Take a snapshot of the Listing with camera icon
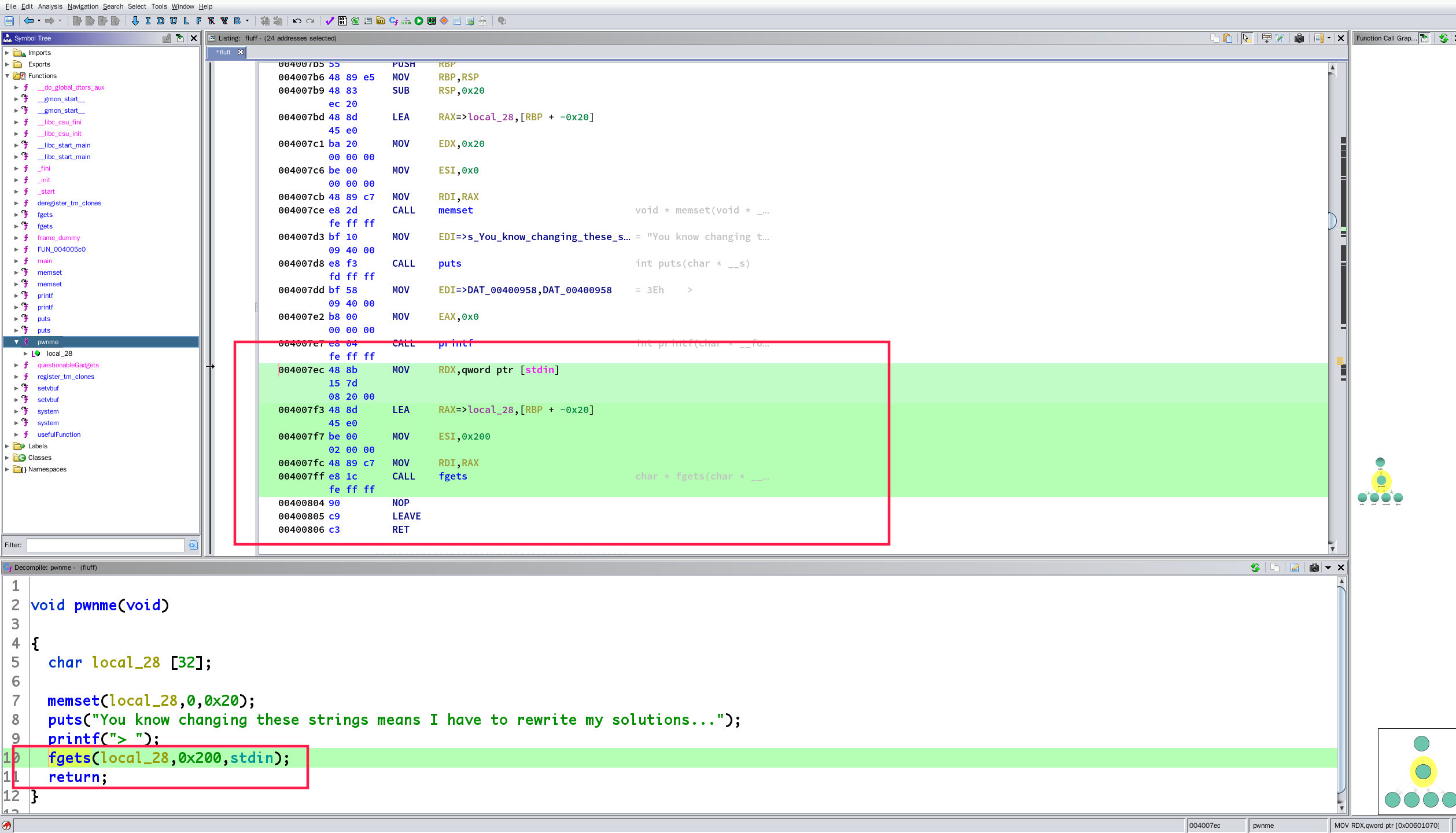Image resolution: width=1456 pixels, height=833 pixels. (1299, 38)
